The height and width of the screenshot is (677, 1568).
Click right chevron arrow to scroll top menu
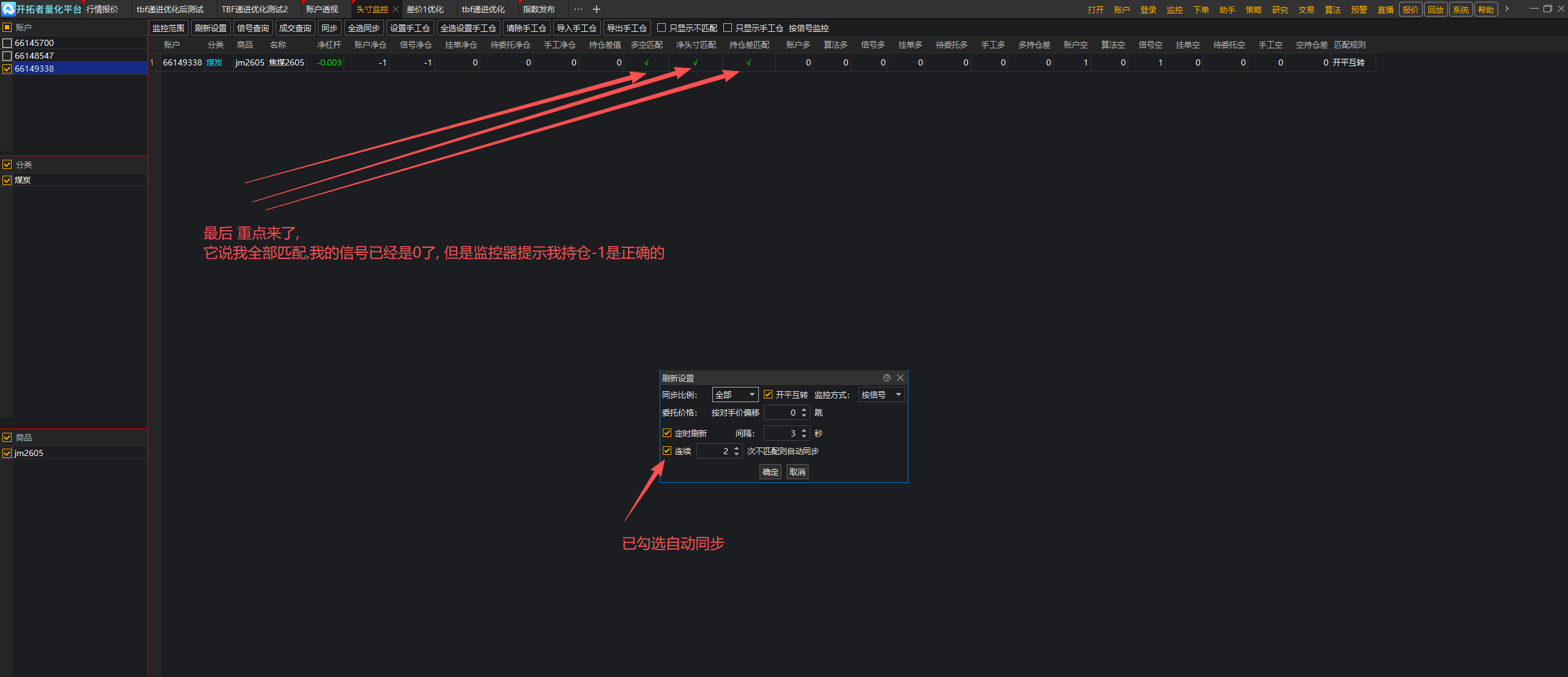pos(1507,9)
